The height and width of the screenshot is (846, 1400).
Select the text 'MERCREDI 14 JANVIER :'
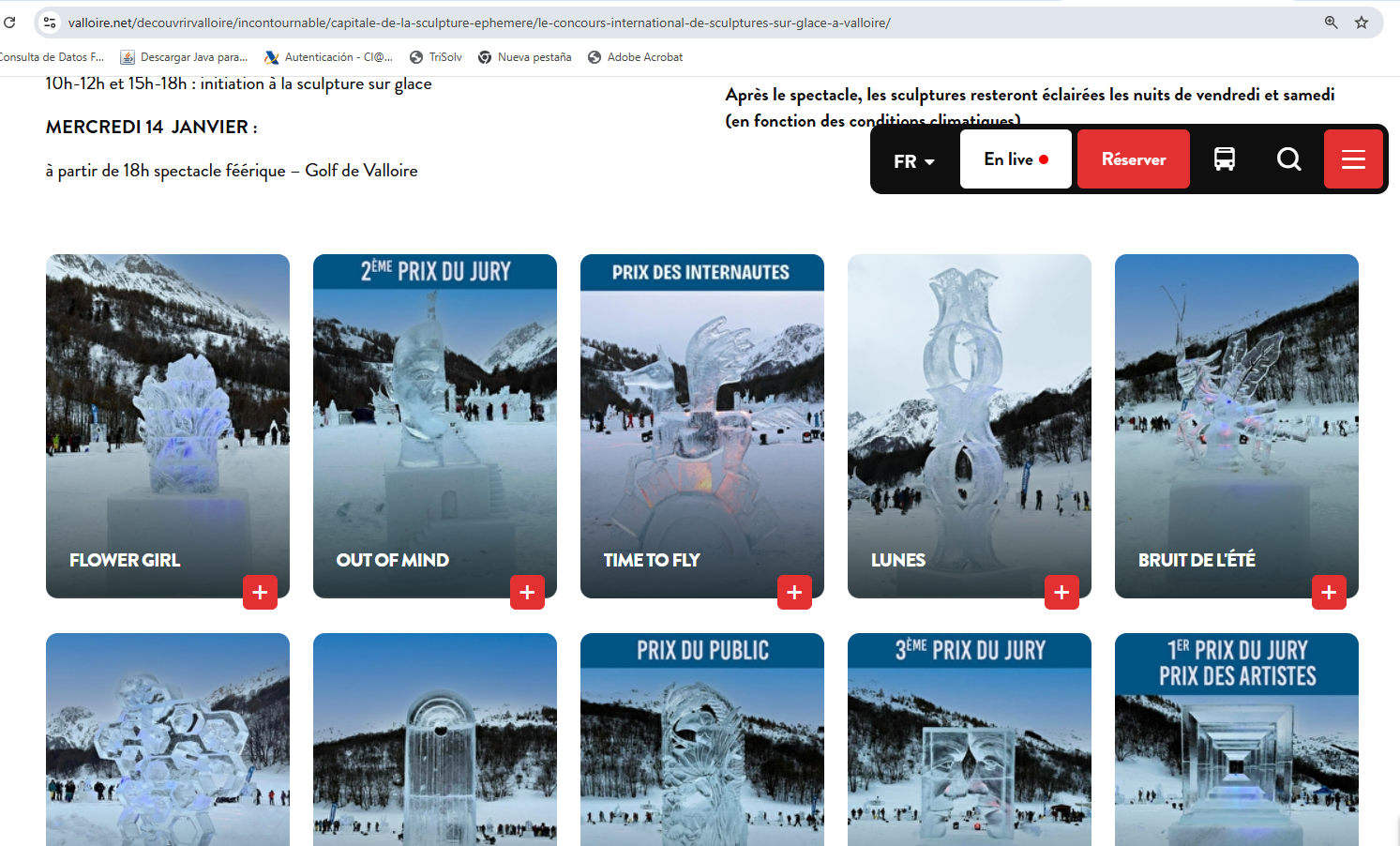(152, 127)
